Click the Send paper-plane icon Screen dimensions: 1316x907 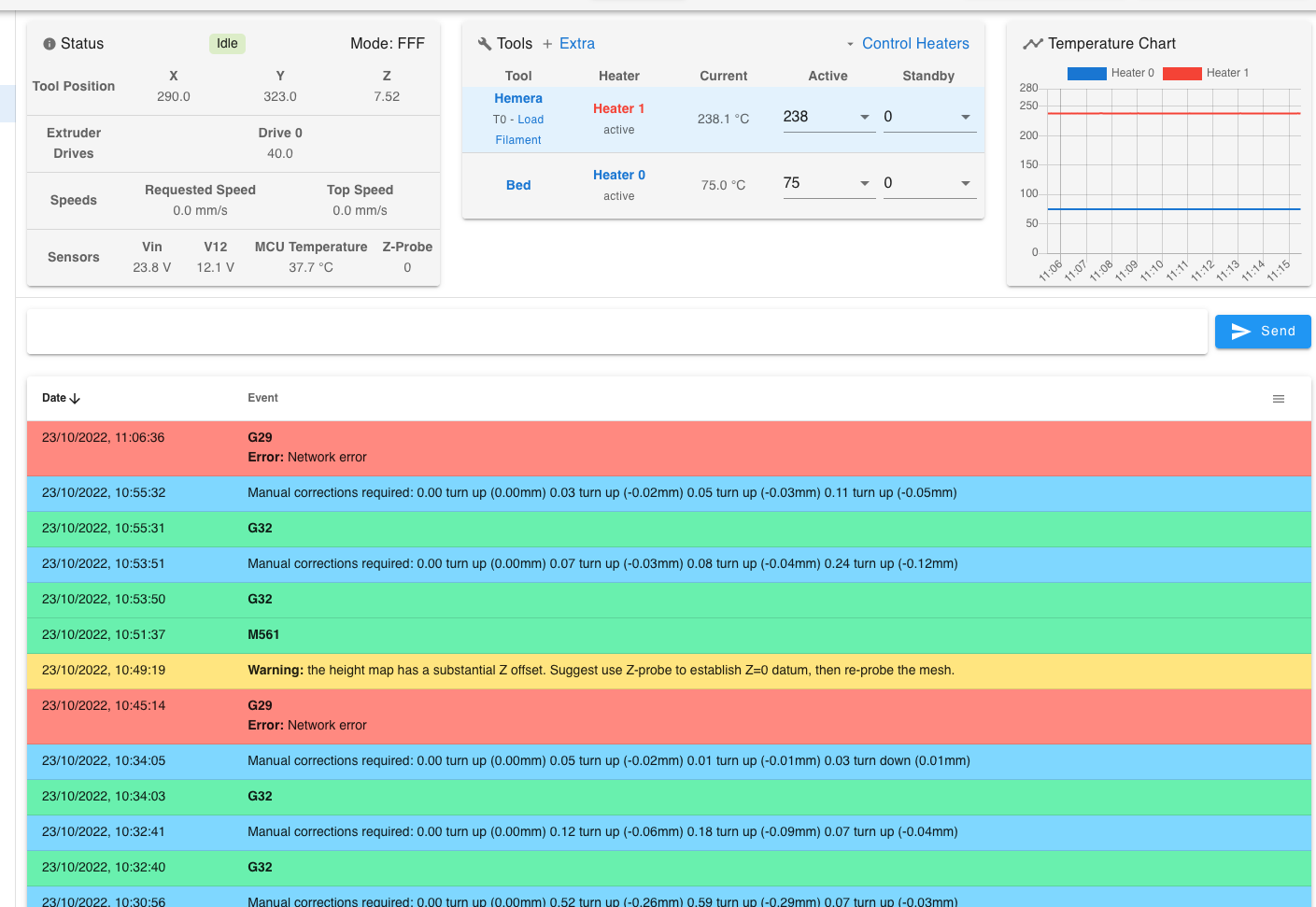pyautogui.click(x=1240, y=332)
